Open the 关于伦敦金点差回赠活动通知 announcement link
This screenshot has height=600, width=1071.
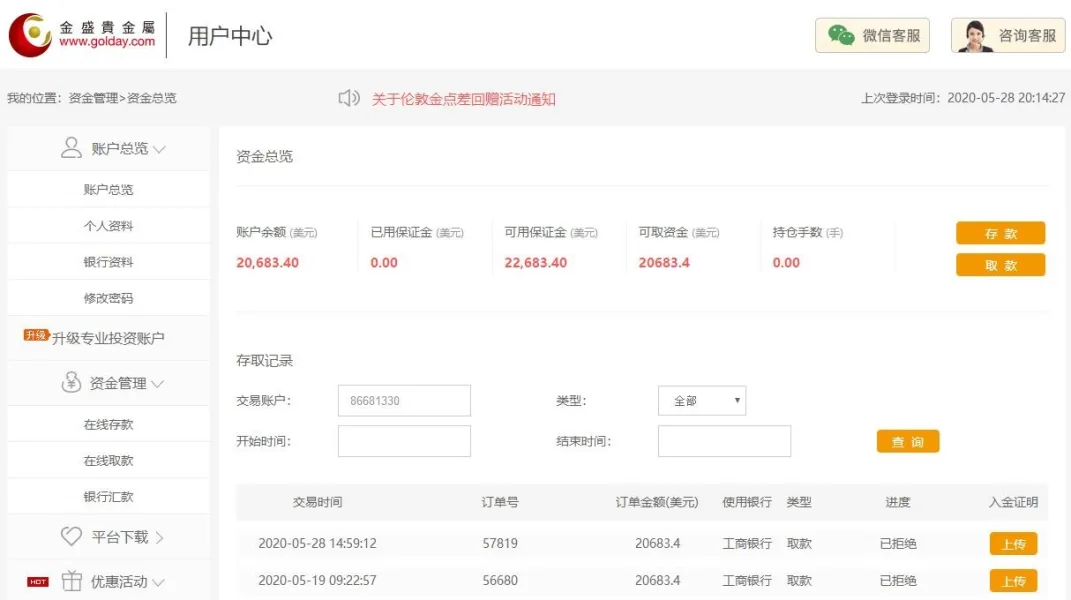(463, 99)
